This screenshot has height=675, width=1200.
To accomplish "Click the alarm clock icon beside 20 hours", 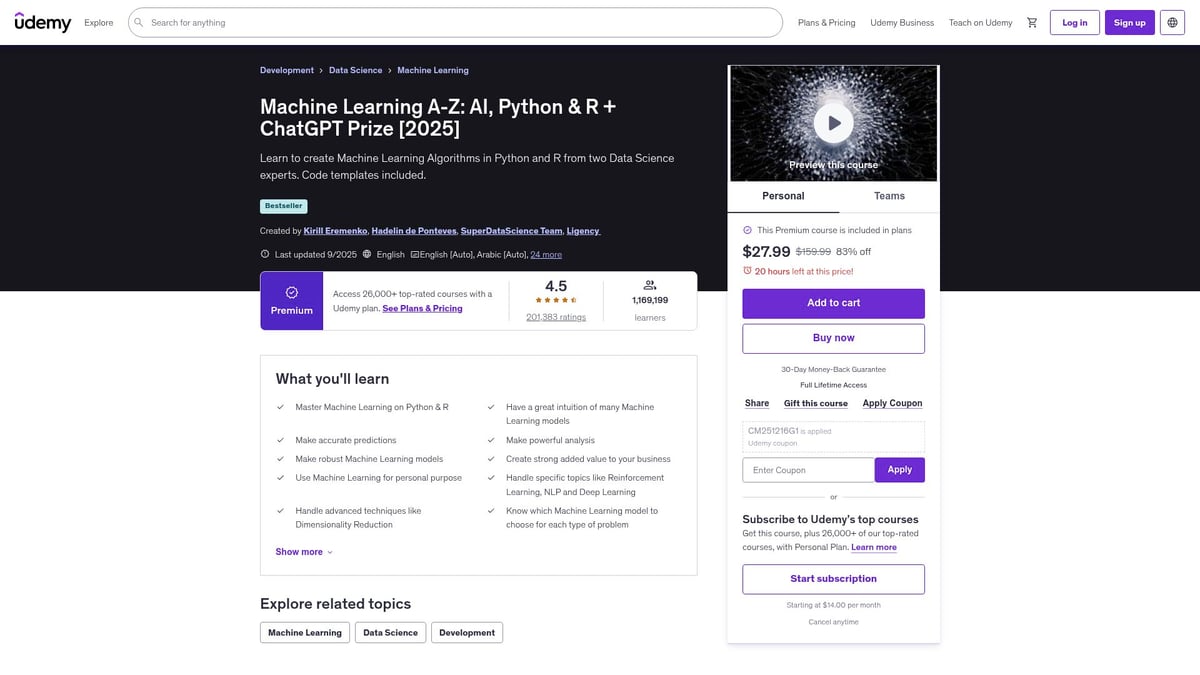I will tap(747, 271).
